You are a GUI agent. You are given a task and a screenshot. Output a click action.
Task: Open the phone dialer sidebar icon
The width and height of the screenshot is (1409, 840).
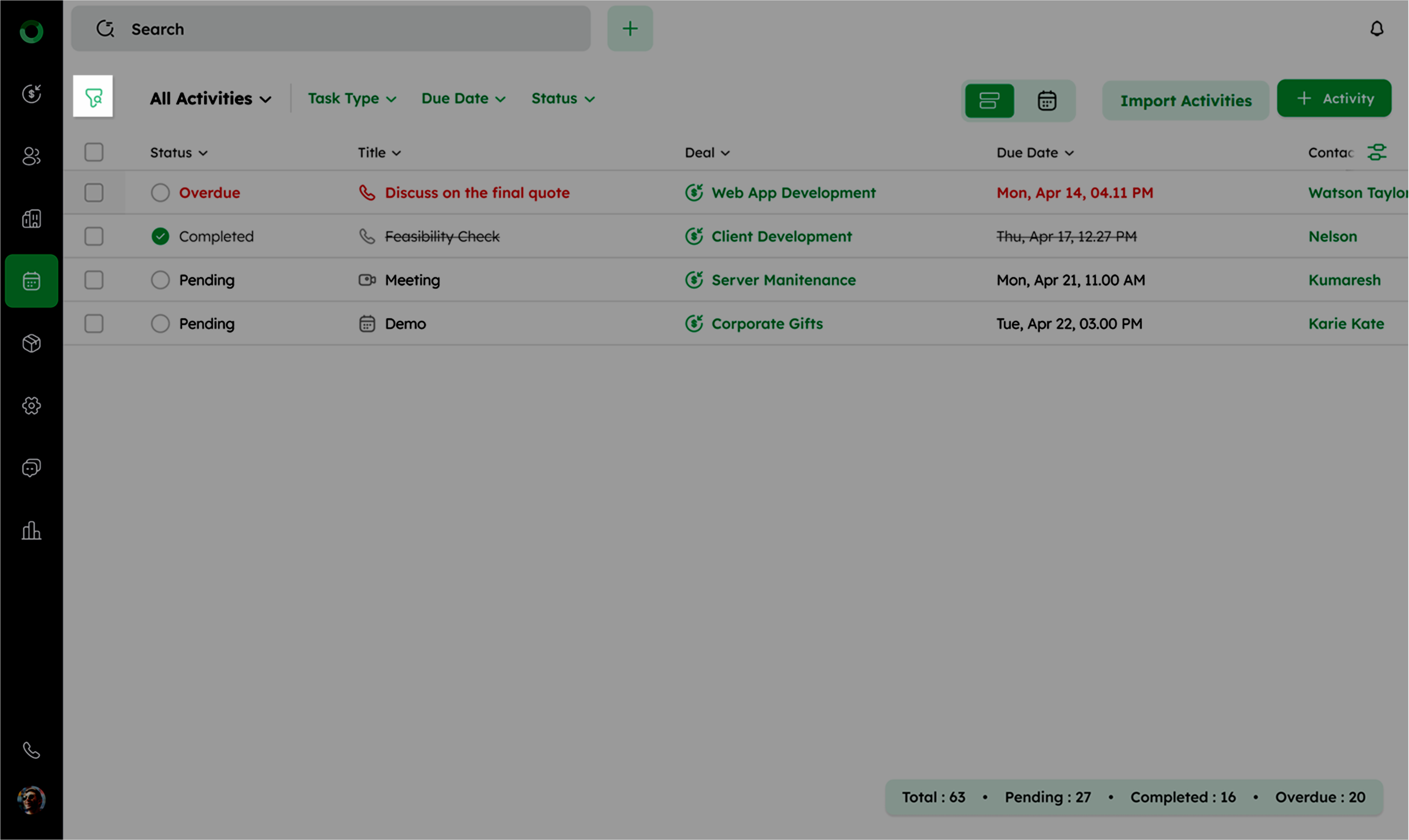tap(31, 750)
